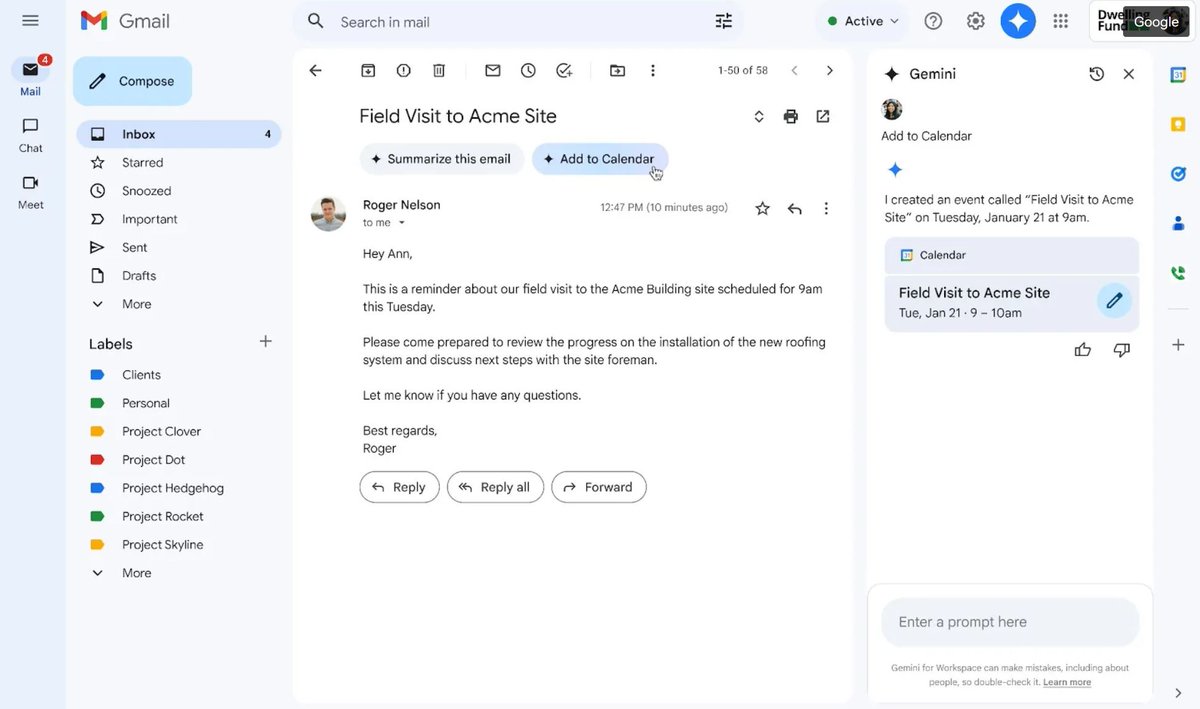Image resolution: width=1200 pixels, height=709 pixels.
Task: Give thumbs up to Gemini response
Action: (1082, 349)
